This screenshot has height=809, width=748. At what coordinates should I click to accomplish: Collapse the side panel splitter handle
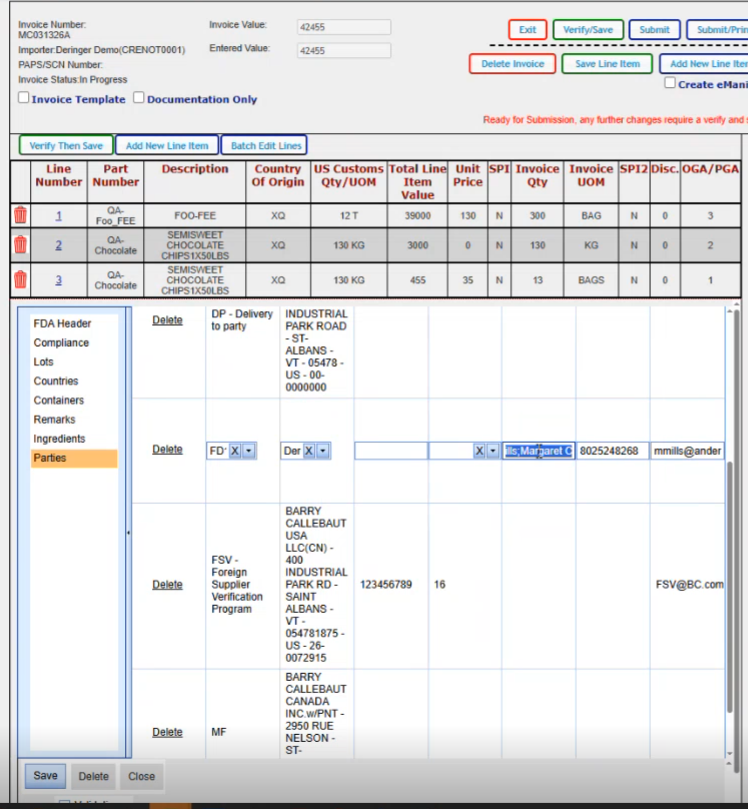coord(127,533)
